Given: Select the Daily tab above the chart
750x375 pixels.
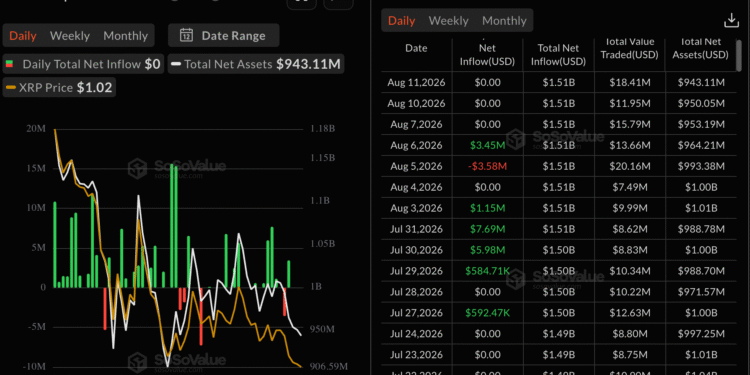Looking at the screenshot, I should pyautogui.click(x=22, y=36).
